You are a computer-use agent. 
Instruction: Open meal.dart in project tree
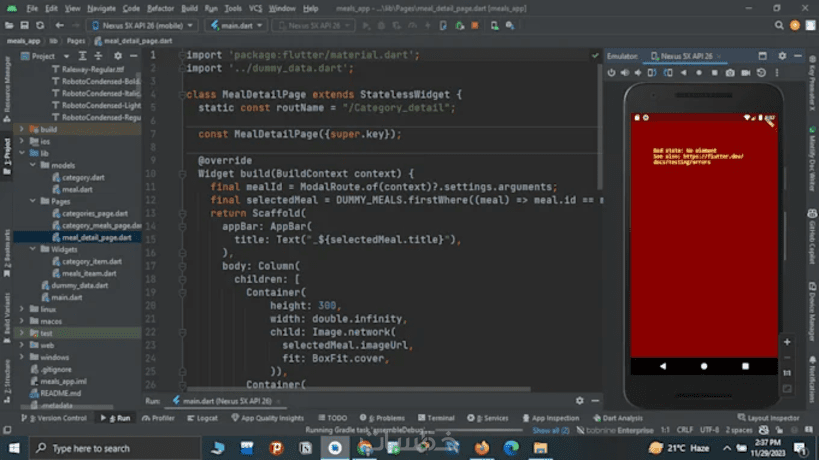[73, 189]
